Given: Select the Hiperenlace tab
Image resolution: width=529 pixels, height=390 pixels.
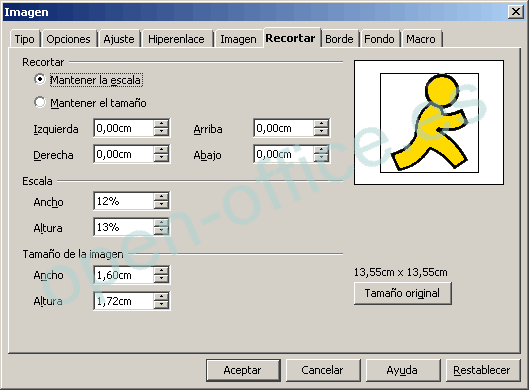Looking at the screenshot, I should coord(176,39).
